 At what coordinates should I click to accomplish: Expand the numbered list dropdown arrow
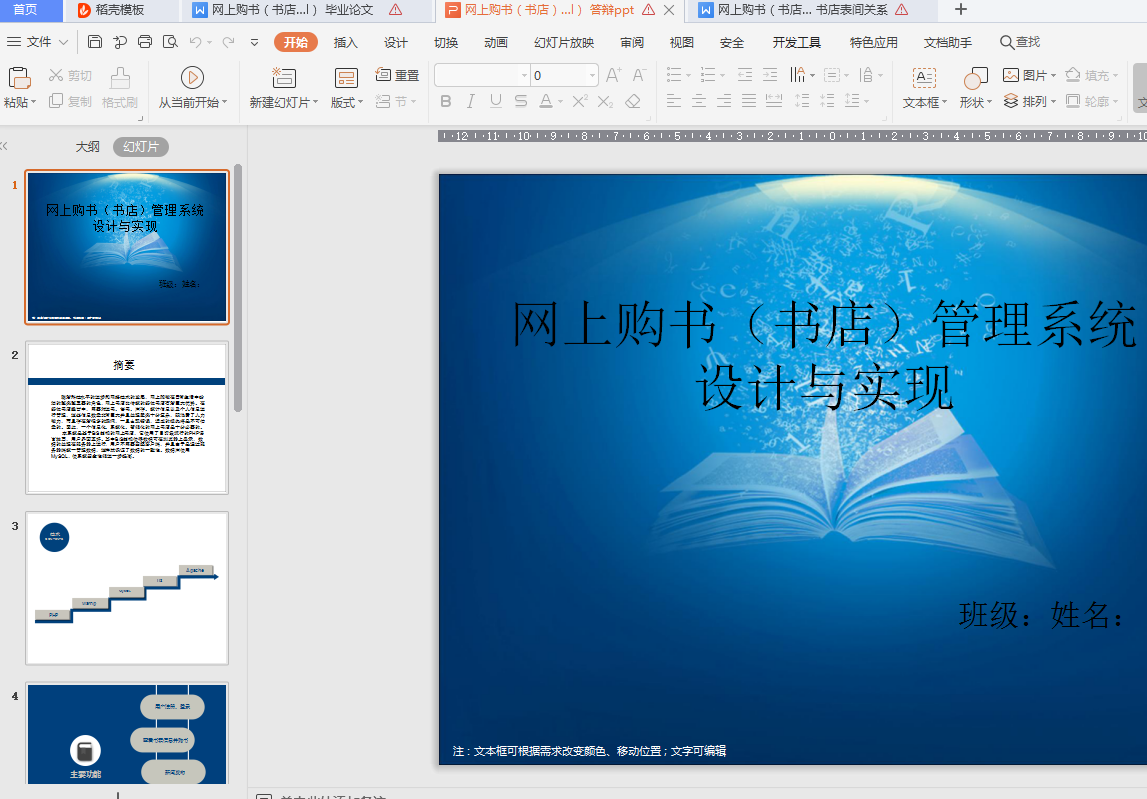[722, 75]
